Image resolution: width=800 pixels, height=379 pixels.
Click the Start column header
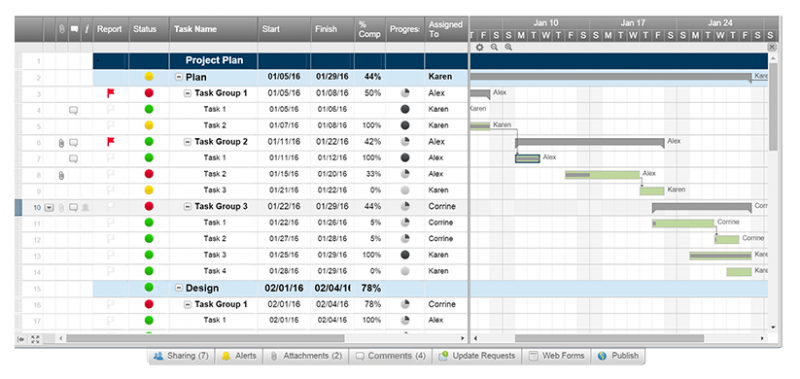[x=284, y=29]
